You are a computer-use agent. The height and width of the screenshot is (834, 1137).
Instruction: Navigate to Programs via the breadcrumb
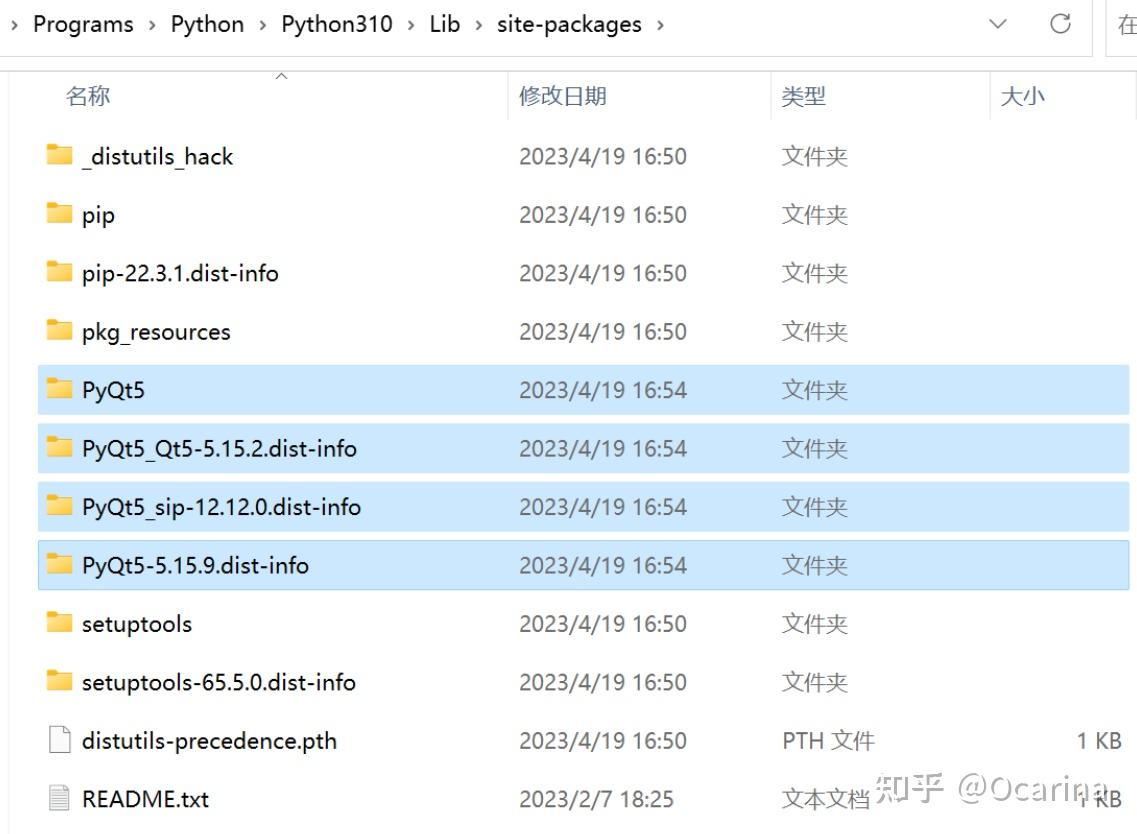tap(82, 24)
